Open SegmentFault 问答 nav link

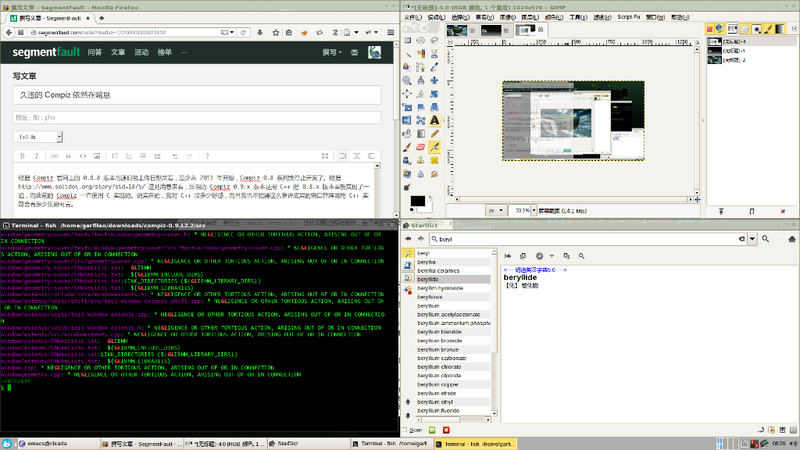click(x=94, y=52)
